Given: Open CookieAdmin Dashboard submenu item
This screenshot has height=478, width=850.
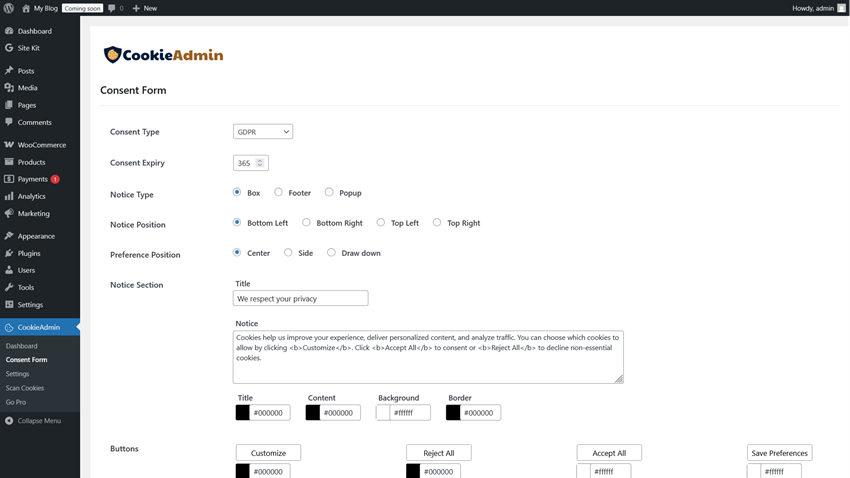Looking at the screenshot, I should 22,346.
